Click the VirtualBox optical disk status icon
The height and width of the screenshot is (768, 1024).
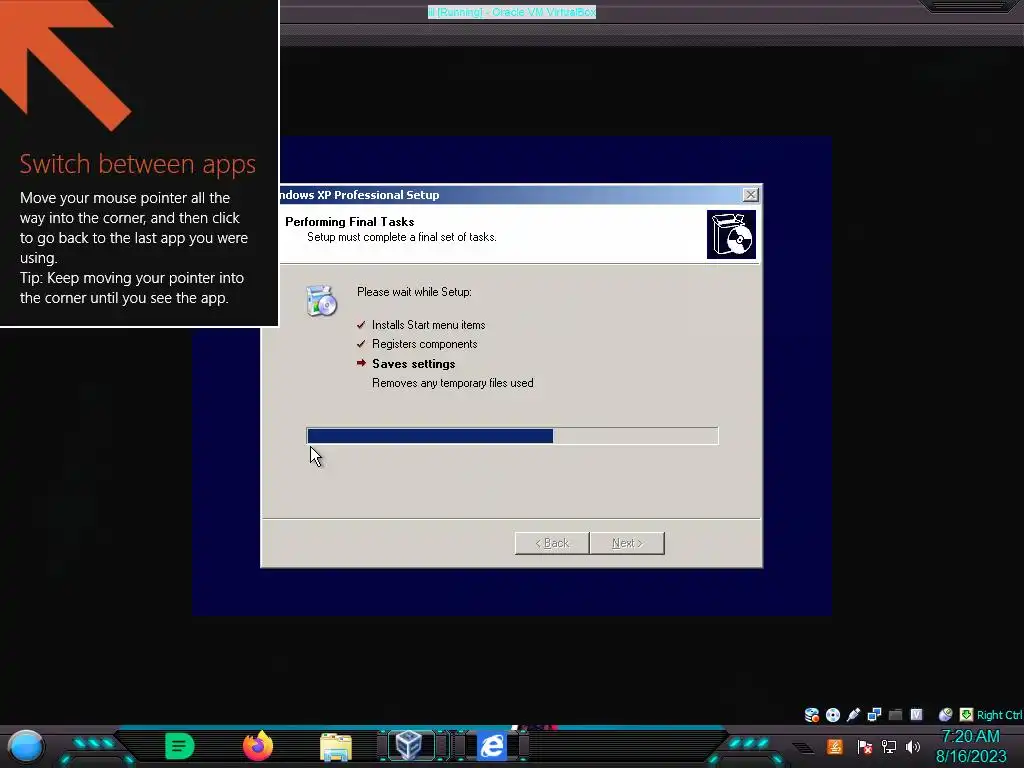(x=833, y=714)
